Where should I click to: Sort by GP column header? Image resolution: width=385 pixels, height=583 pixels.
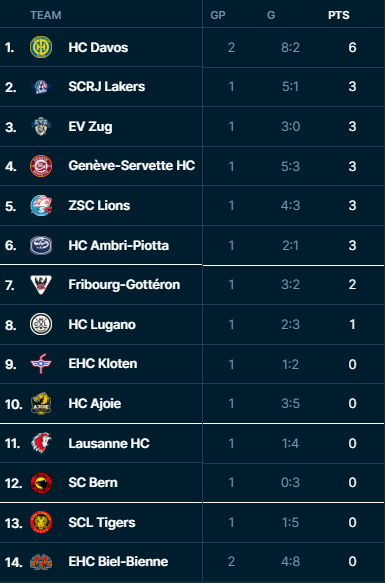[x=218, y=15]
